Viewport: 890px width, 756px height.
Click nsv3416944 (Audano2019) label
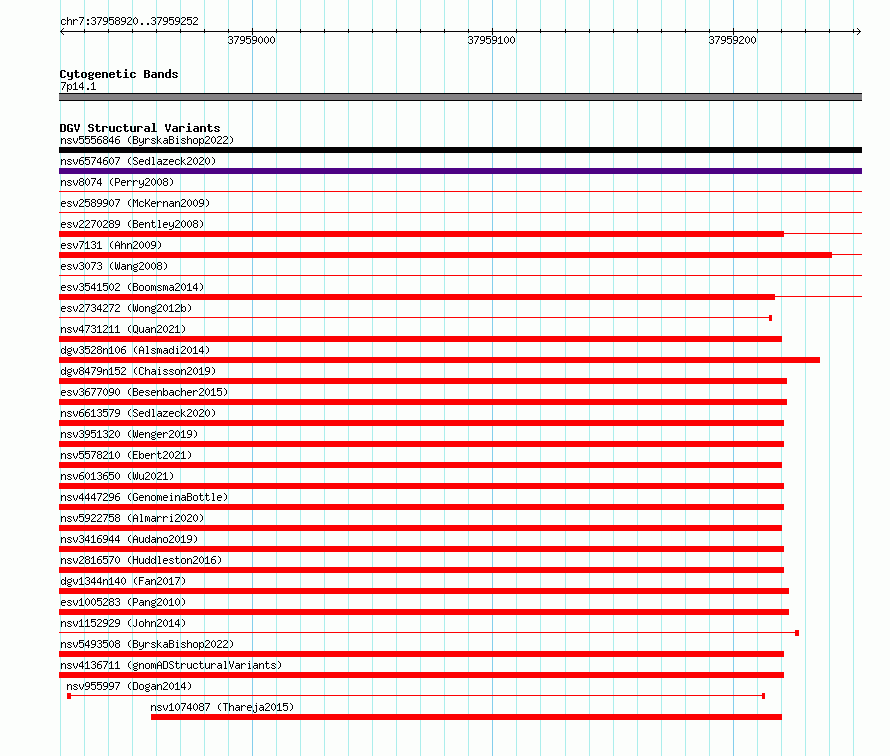click(x=129, y=539)
